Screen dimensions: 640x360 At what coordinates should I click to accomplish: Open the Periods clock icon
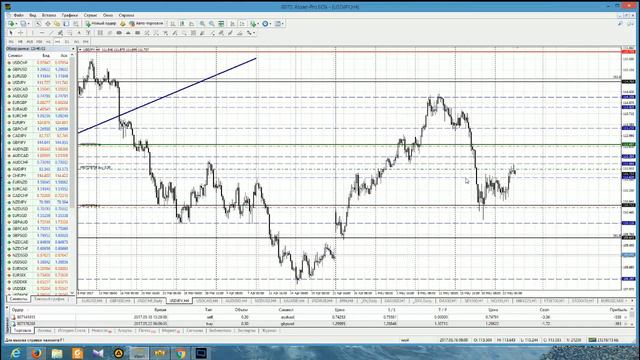[x=265, y=24]
